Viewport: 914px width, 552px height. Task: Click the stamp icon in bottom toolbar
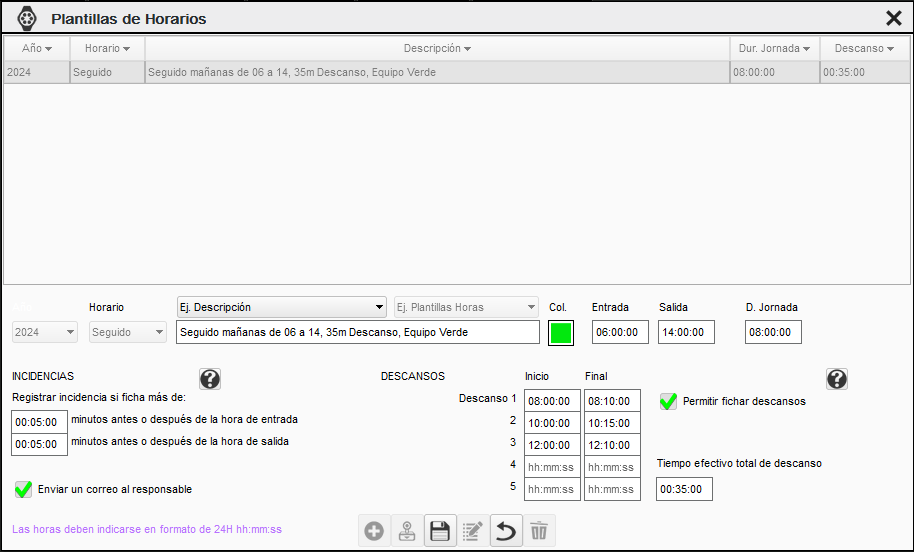pos(407,531)
